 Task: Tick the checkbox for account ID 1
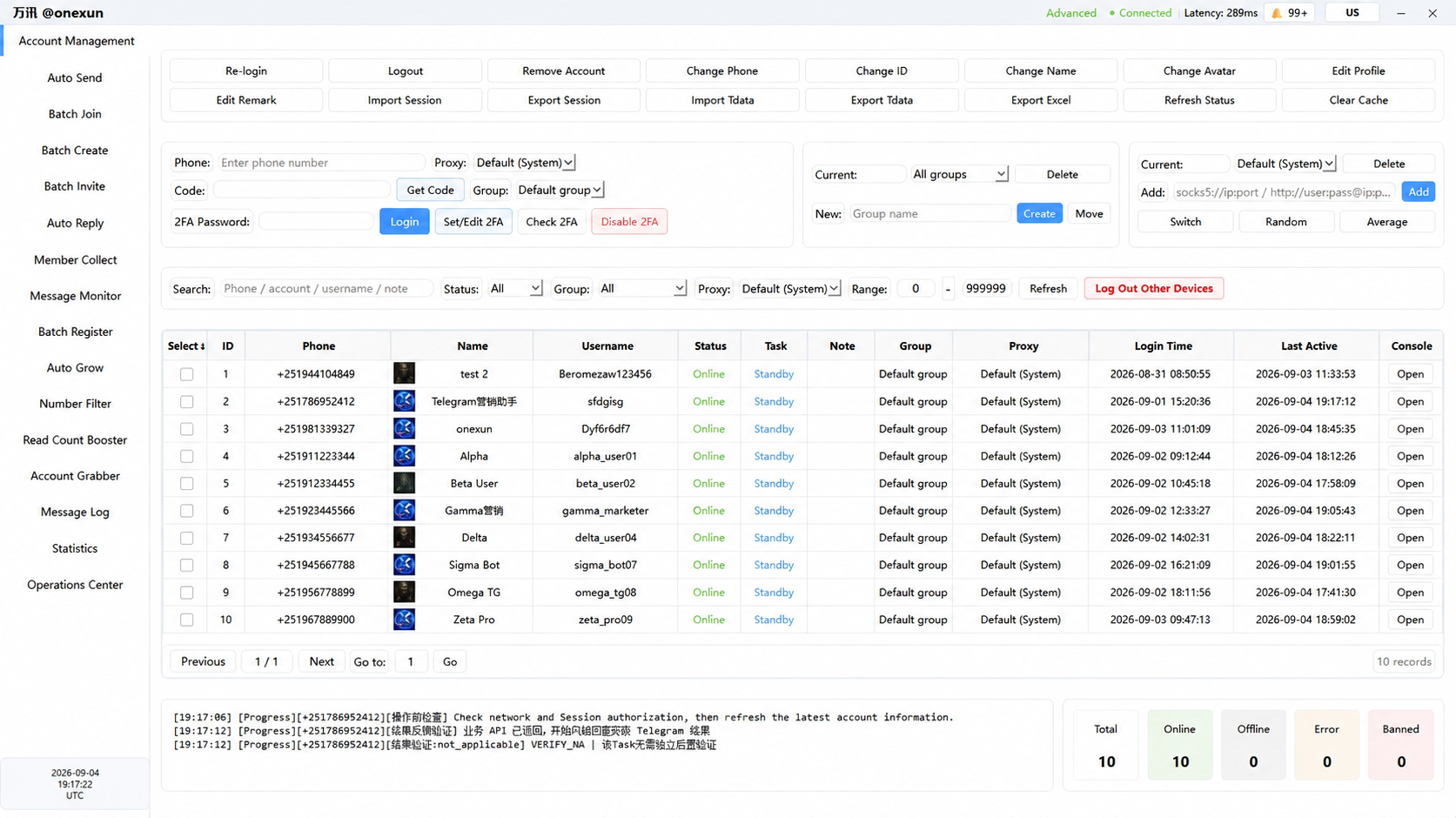coord(186,374)
